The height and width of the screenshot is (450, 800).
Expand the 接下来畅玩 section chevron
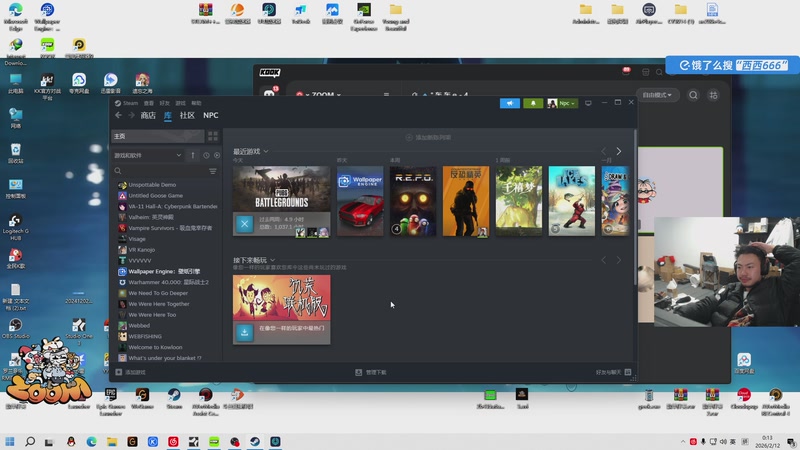click(272, 260)
